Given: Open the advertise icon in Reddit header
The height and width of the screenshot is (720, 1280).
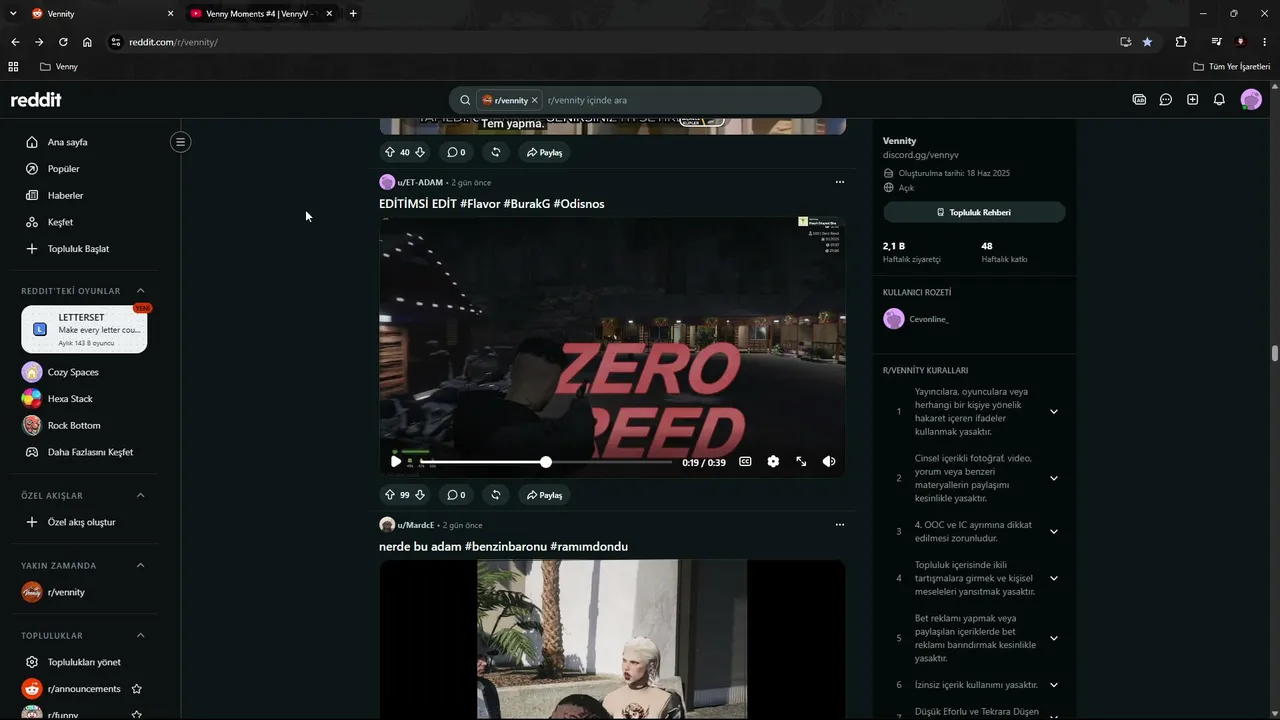Looking at the screenshot, I should (1139, 100).
